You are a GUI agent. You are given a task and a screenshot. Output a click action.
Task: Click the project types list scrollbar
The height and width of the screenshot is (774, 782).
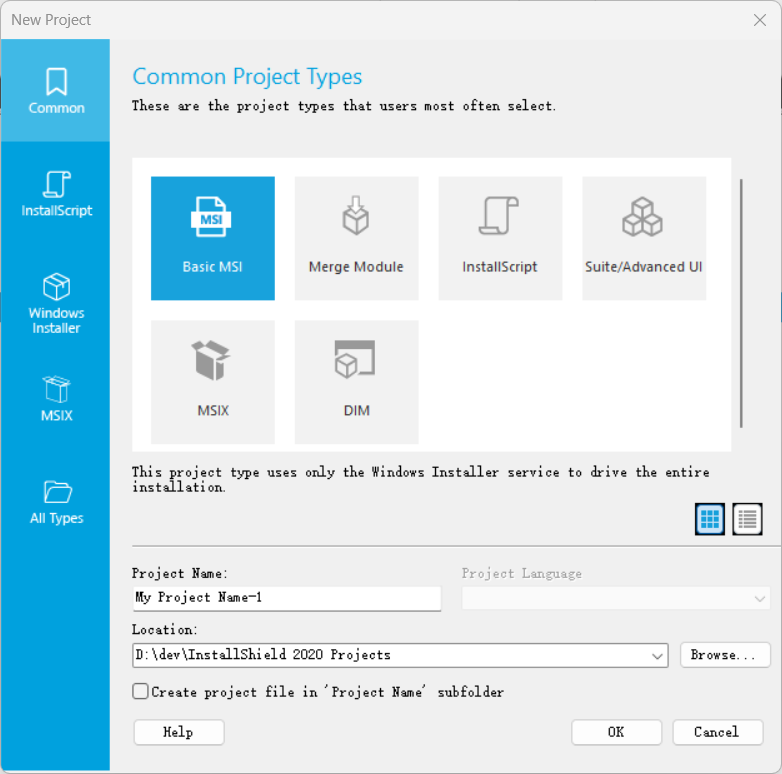[x=741, y=303]
